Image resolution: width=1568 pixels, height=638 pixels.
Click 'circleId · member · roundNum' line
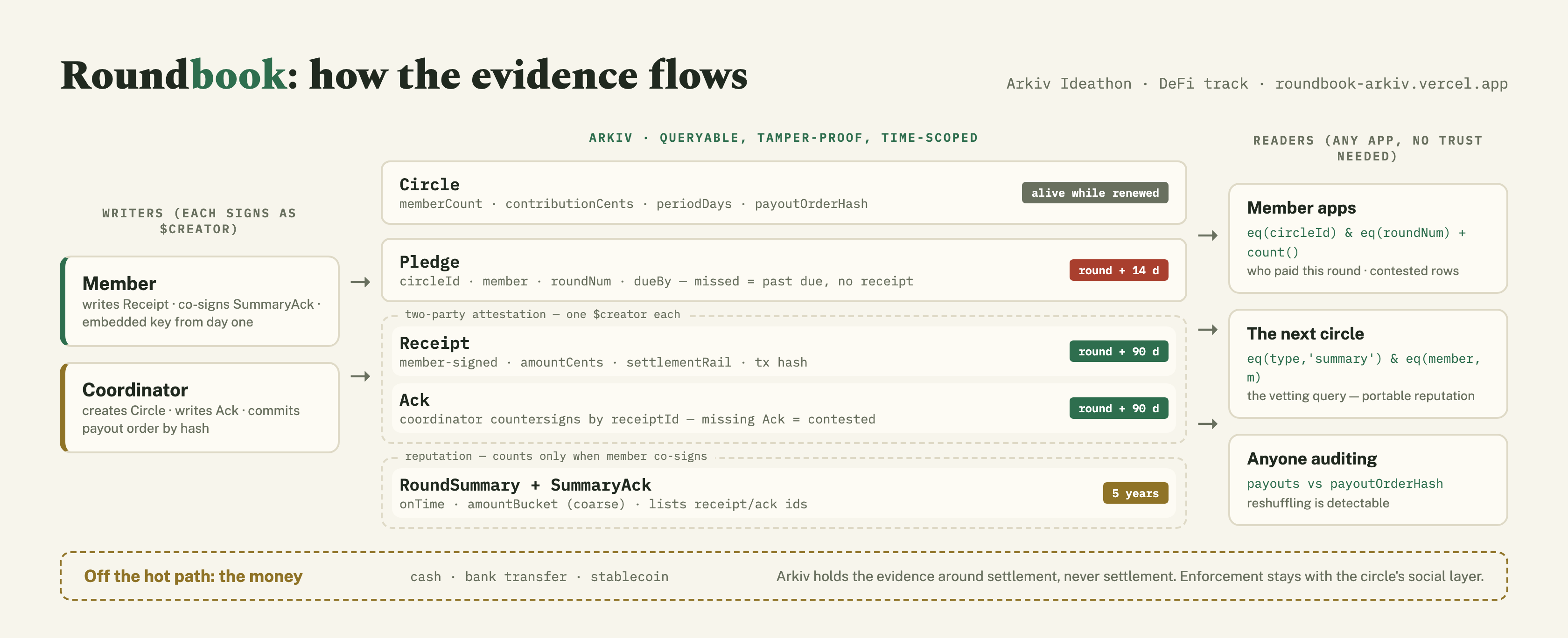656,281
